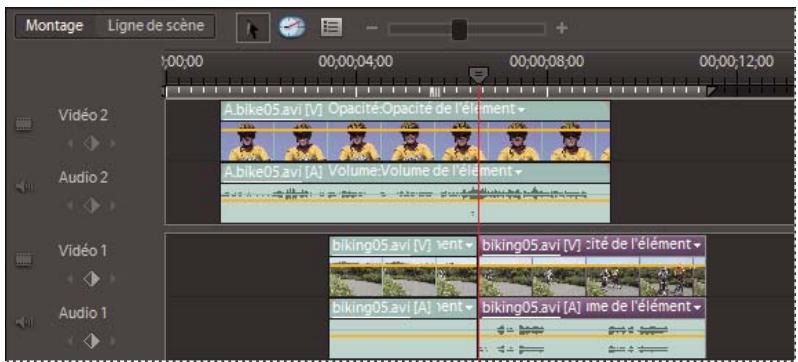798x362 pixels.
Task: Click the first biking05.avi road thumbnail strip
Action: (403, 276)
